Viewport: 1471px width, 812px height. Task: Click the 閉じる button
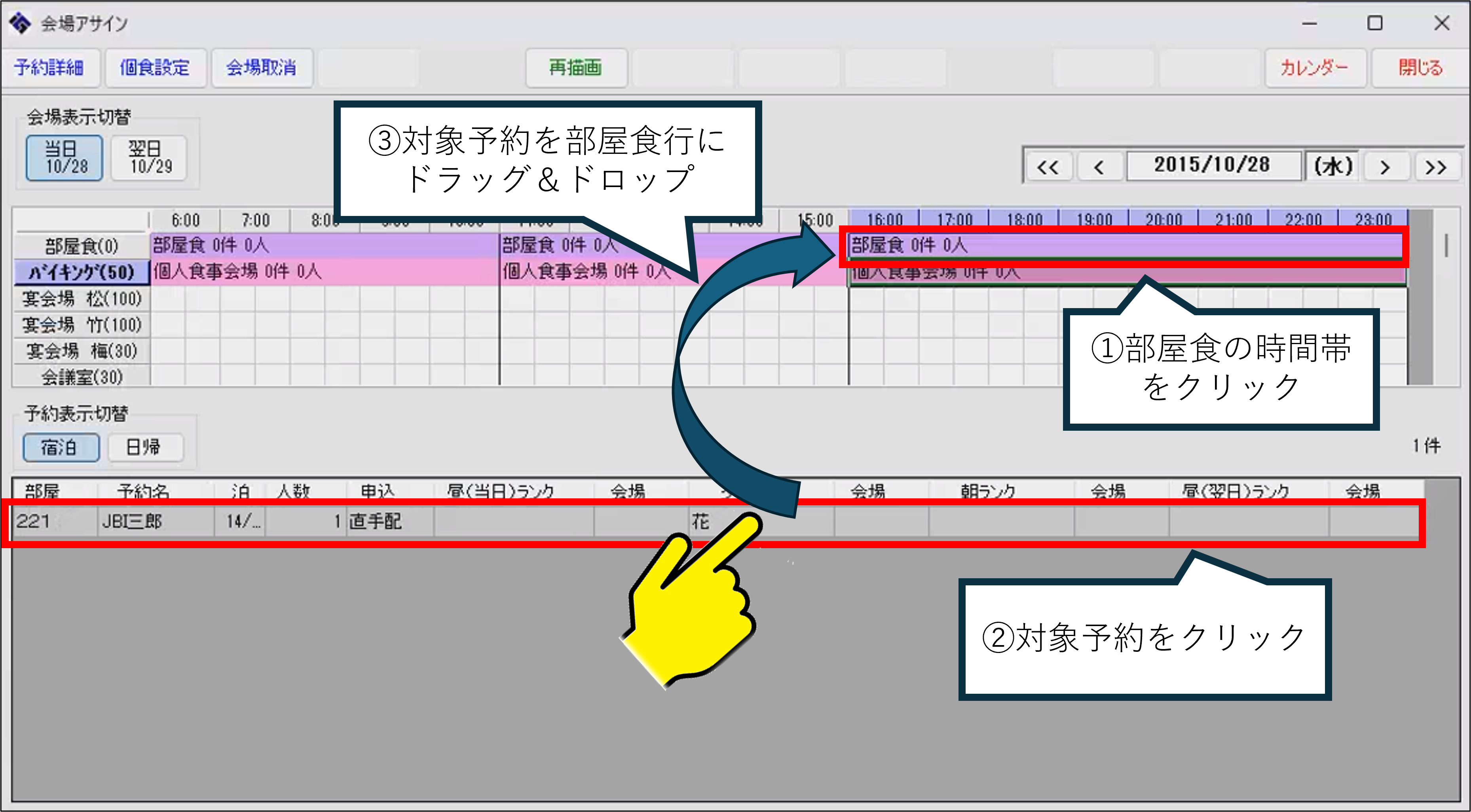[x=1420, y=68]
